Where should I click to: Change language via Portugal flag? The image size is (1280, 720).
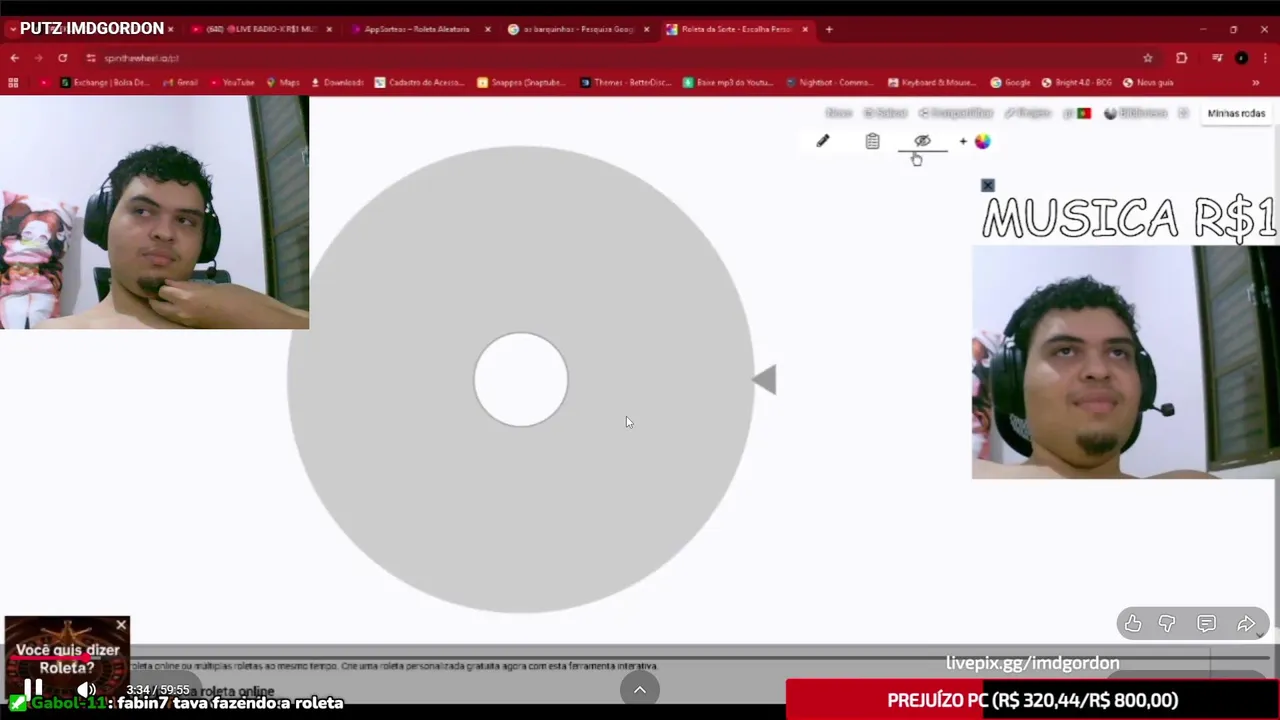(x=1083, y=113)
